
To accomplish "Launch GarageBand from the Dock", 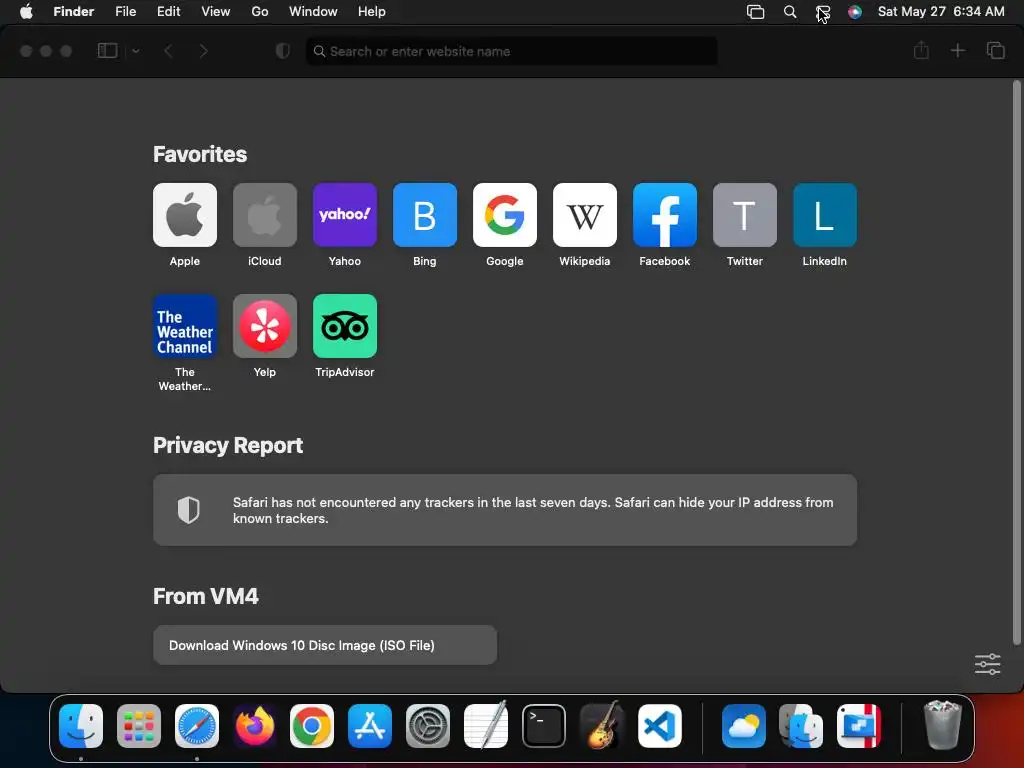I will pos(601,725).
